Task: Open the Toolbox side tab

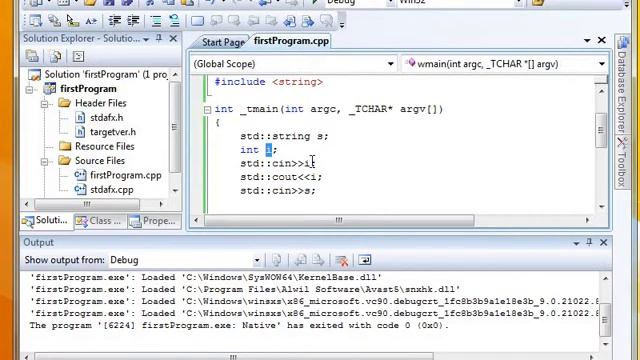Action: pos(622,163)
